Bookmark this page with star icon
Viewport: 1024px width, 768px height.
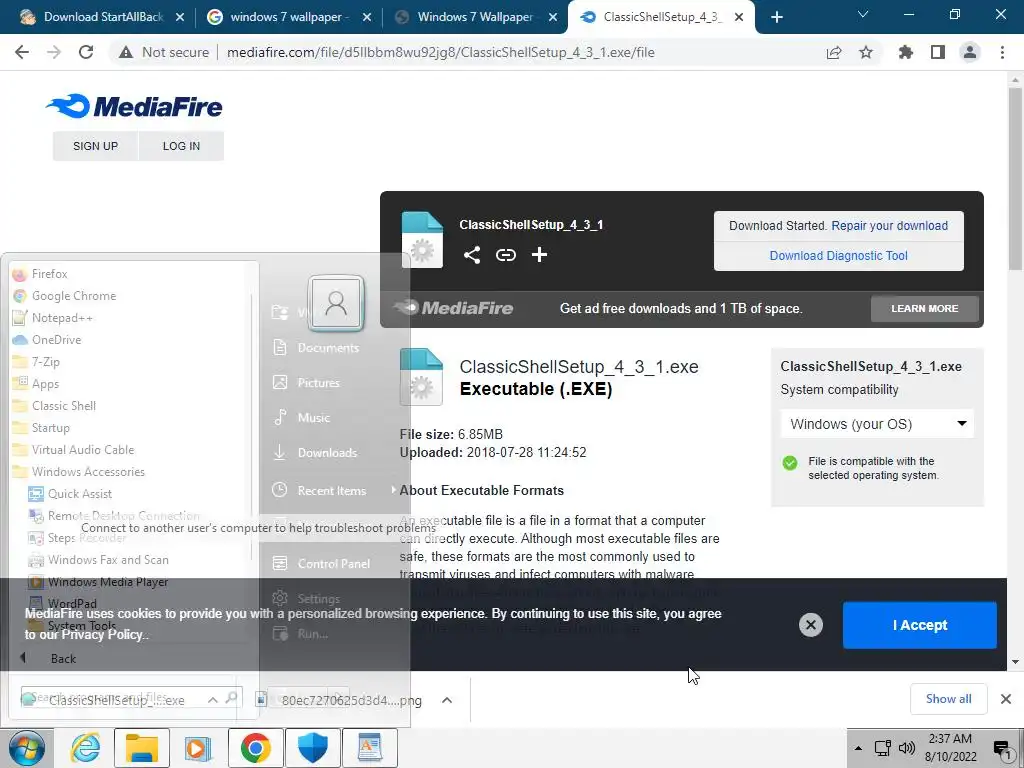tap(866, 52)
